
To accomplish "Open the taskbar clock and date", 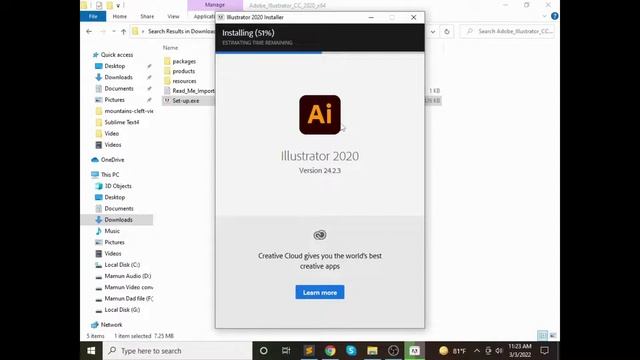I will pos(520,351).
